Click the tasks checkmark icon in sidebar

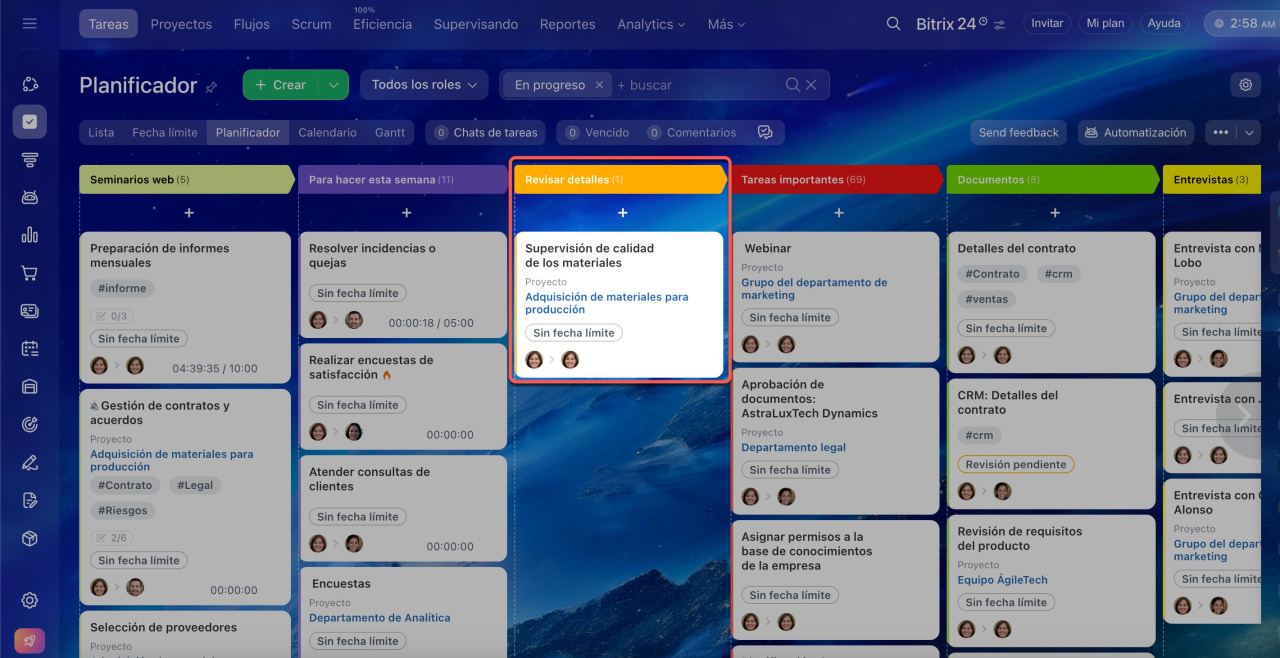29,122
